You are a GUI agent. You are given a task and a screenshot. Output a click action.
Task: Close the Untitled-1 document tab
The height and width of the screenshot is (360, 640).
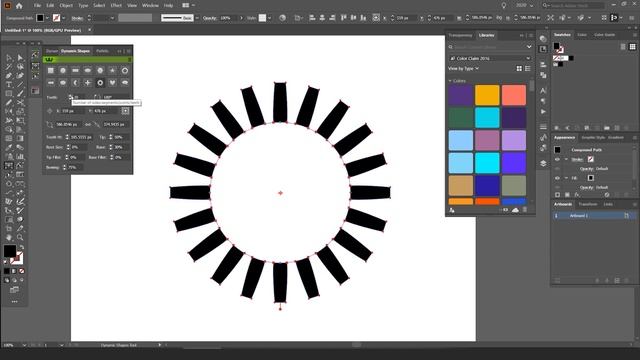[89, 30]
